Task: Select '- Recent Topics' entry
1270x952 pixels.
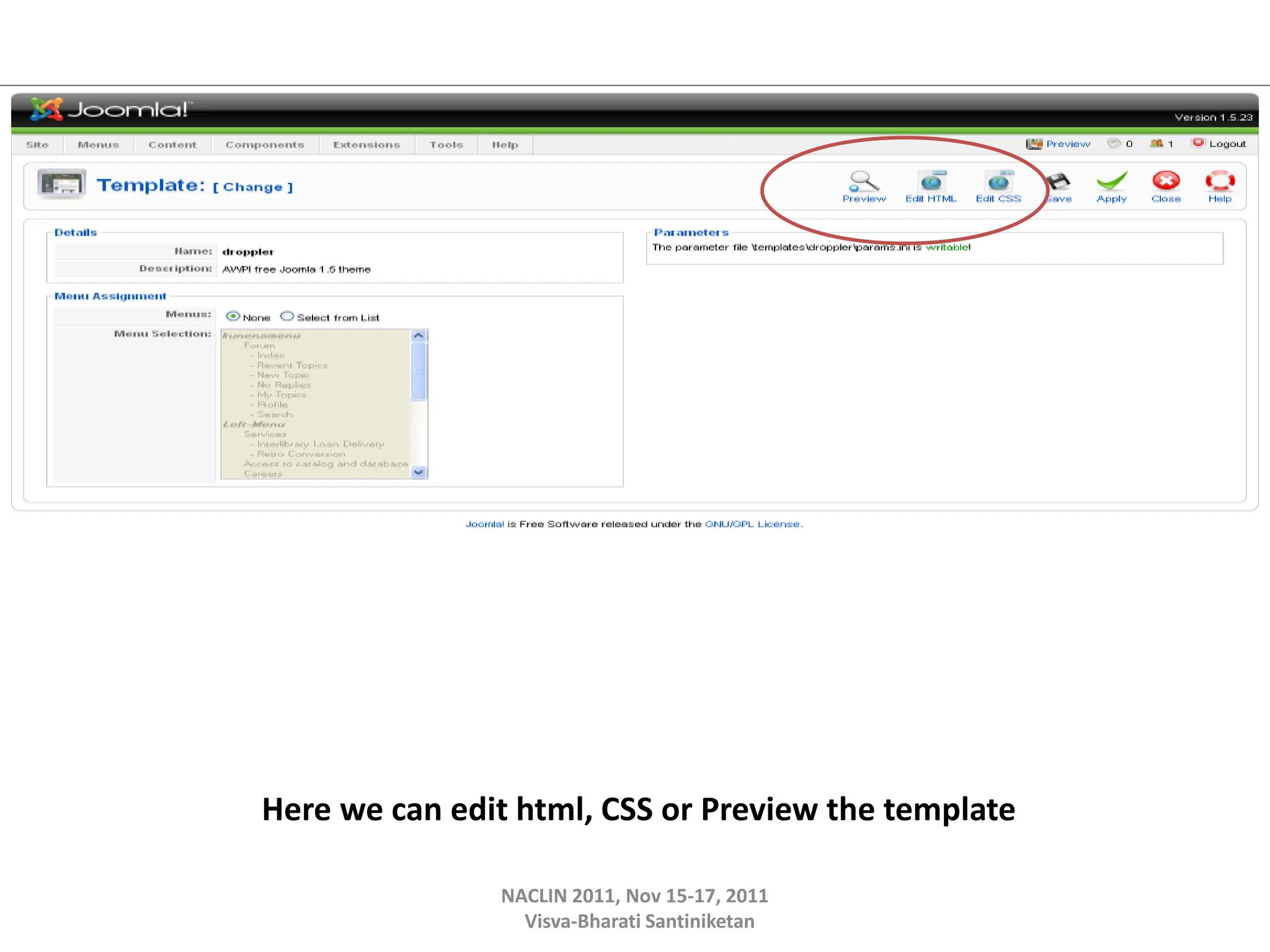Action: tap(288, 366)
